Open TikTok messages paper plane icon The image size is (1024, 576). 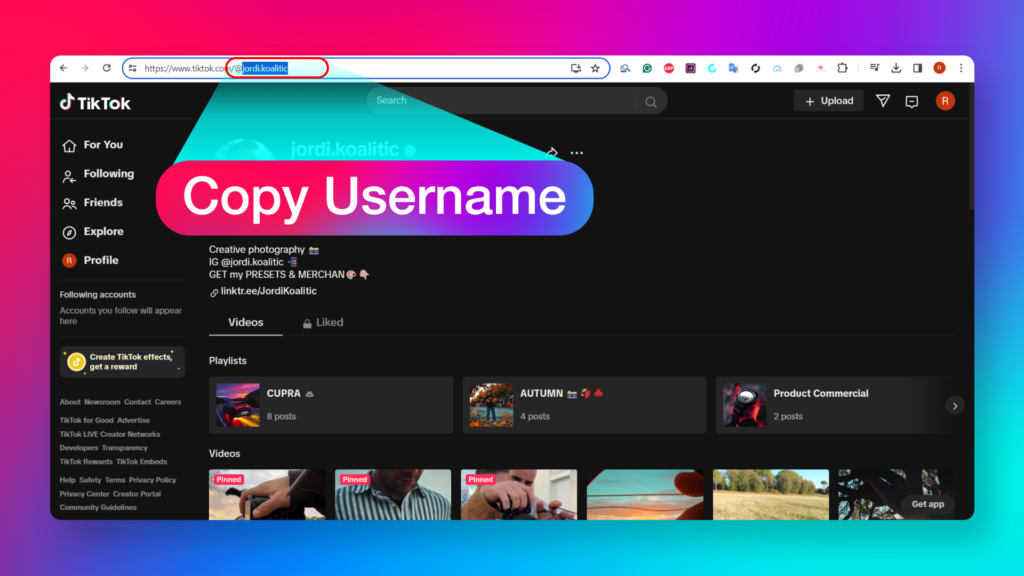(x=882, y=101)
